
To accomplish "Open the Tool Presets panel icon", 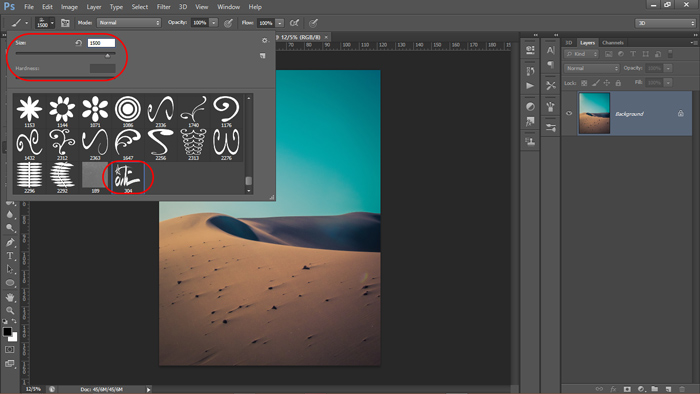I will click(550, 85).
